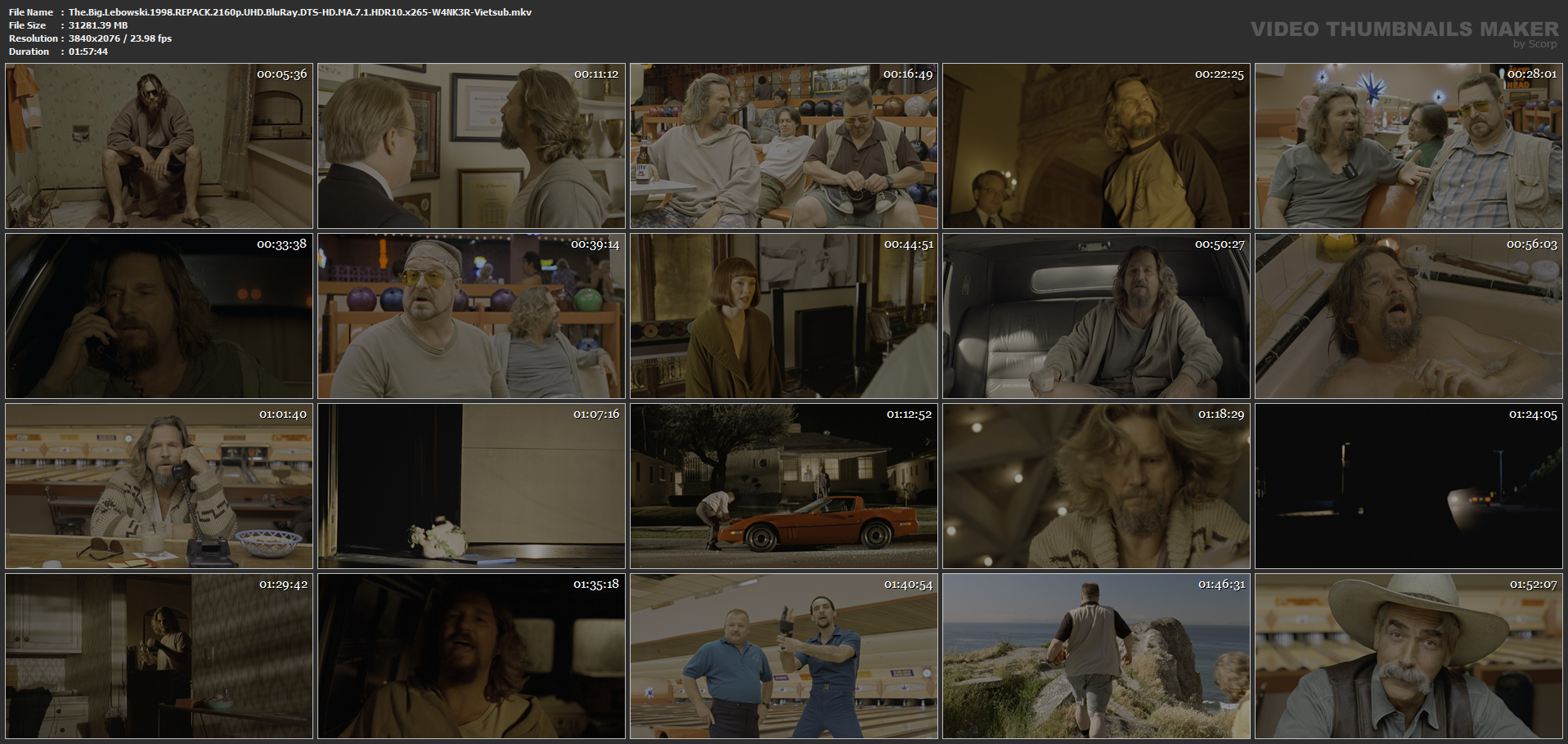Pick the 01:40:54 bowling alley frame
1568x744 pixels.
click(784, 657)
